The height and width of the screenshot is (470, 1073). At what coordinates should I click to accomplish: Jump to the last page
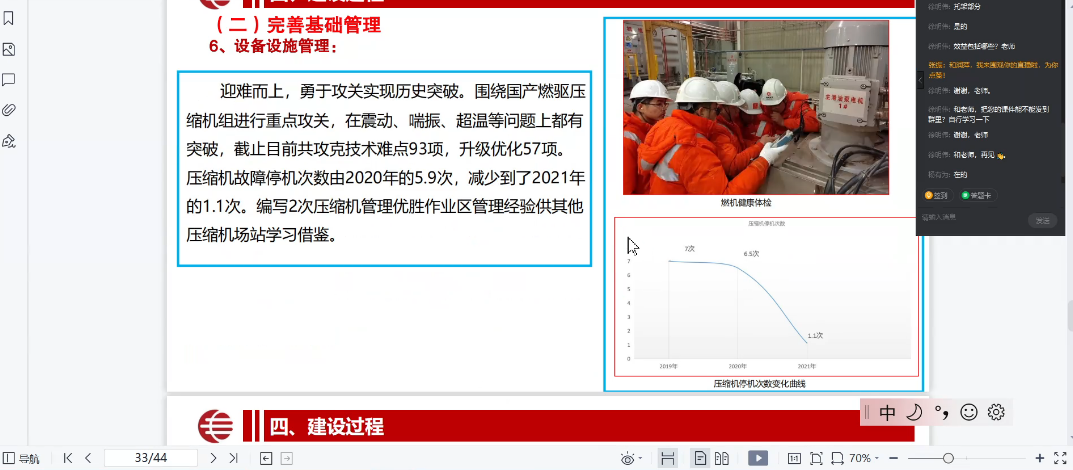(233, 458)
